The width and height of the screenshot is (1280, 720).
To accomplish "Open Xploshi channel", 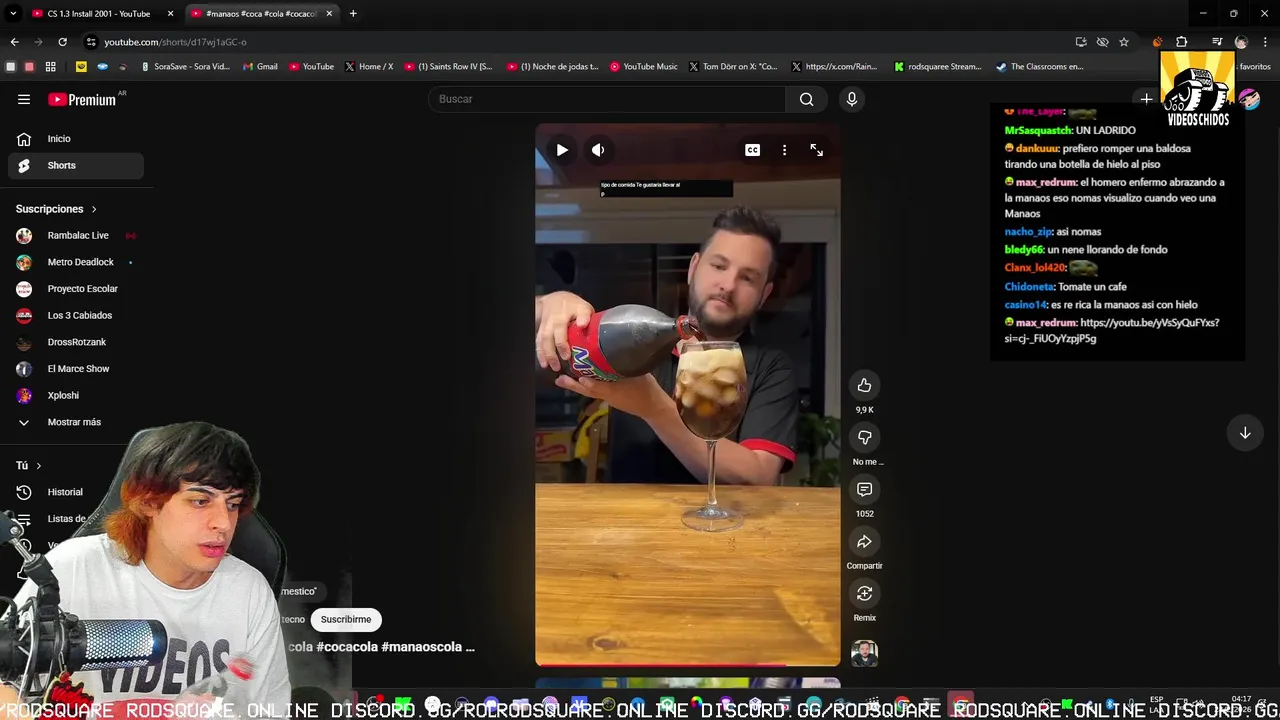I will pyautogui.click(x=76, y=395).
